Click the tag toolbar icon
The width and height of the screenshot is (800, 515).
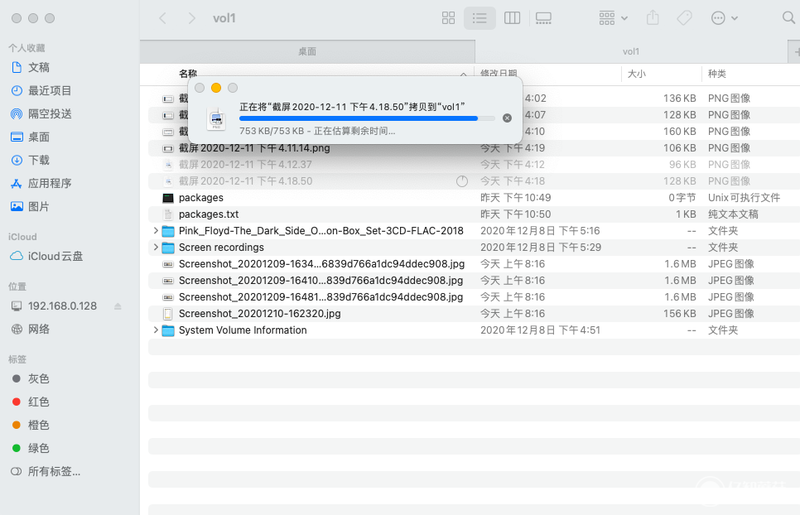point(684,18)
